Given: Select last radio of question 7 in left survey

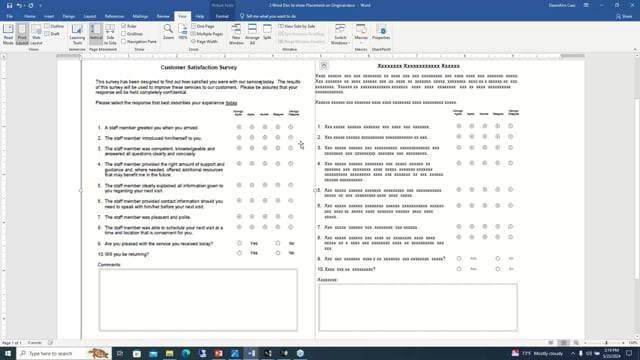Looking at the screenshot, I should click(x=291, y=217).
